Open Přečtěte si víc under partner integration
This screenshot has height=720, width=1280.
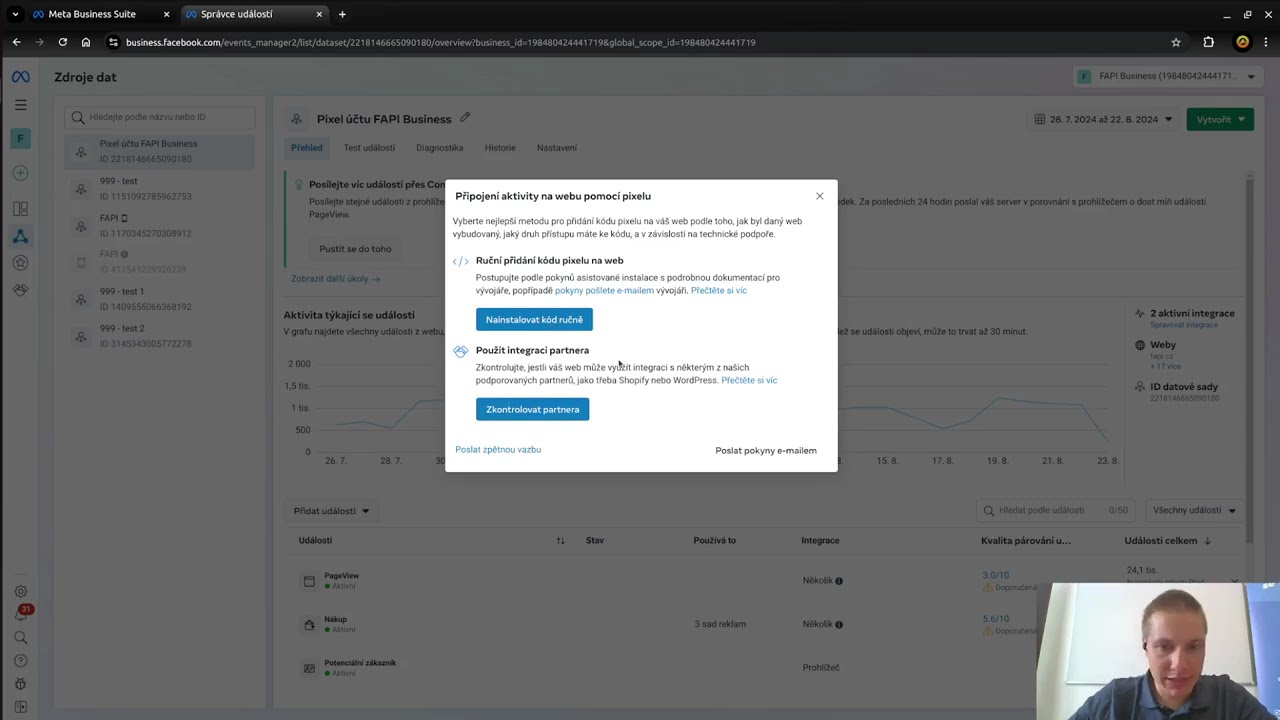click(x=749, y=381)
